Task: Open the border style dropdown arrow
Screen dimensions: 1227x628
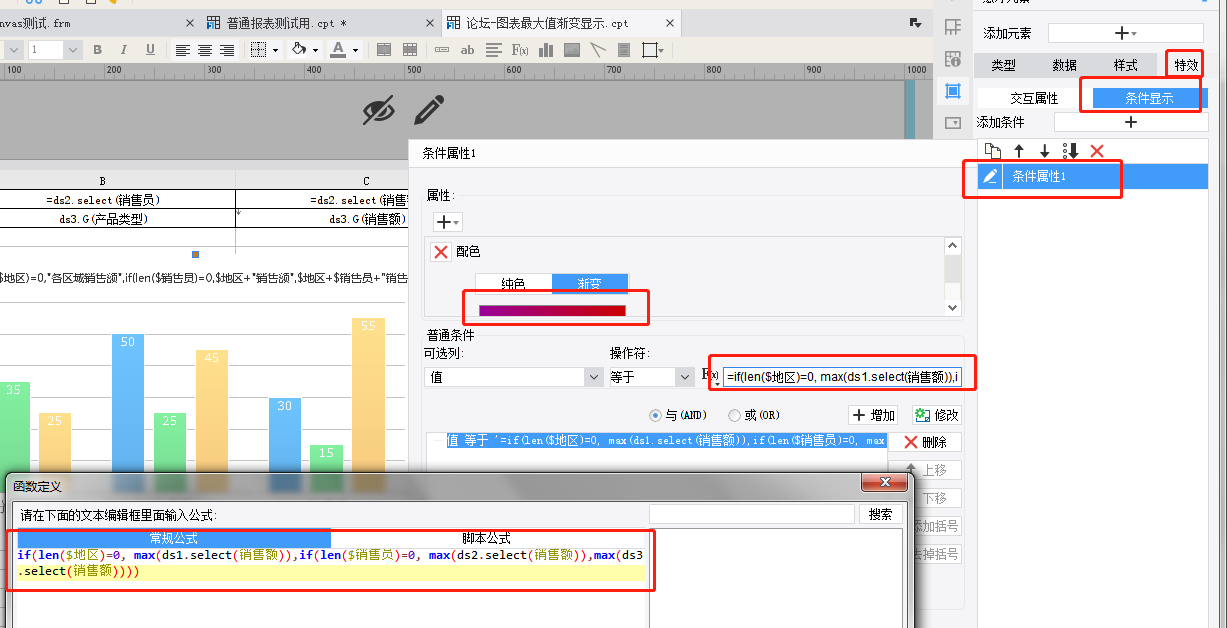Action: click(x=274, y=50)
